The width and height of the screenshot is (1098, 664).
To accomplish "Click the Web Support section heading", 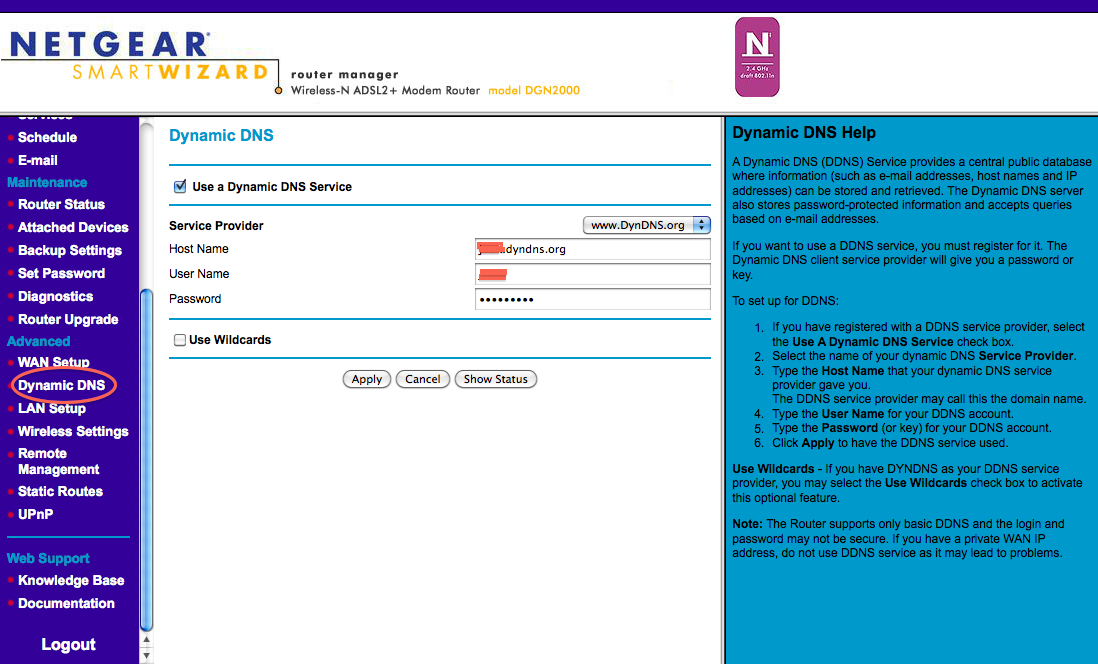I will (48, 558).
